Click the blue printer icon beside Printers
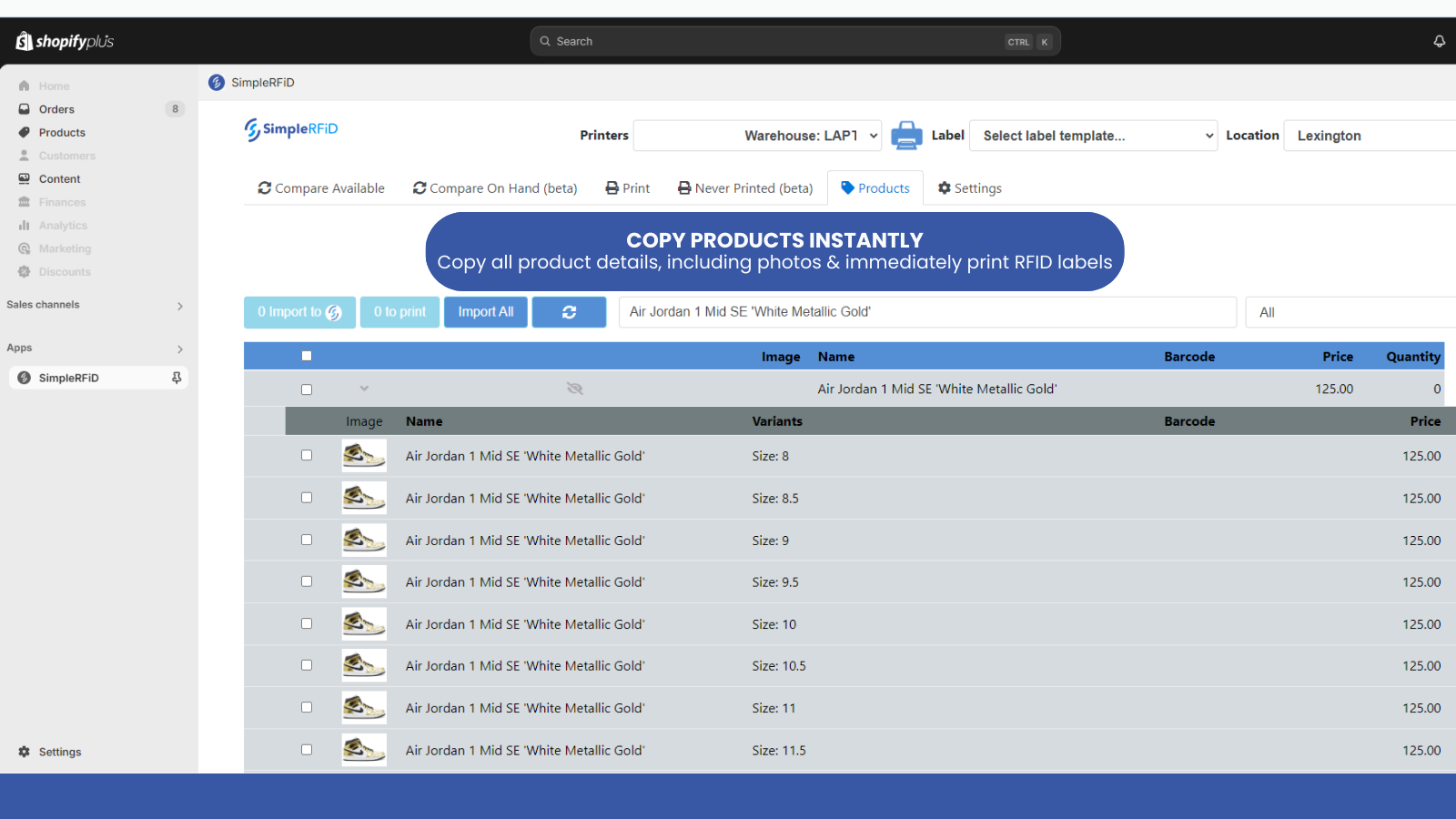This screenshot has height=819, width=1456. coord(906,136)
